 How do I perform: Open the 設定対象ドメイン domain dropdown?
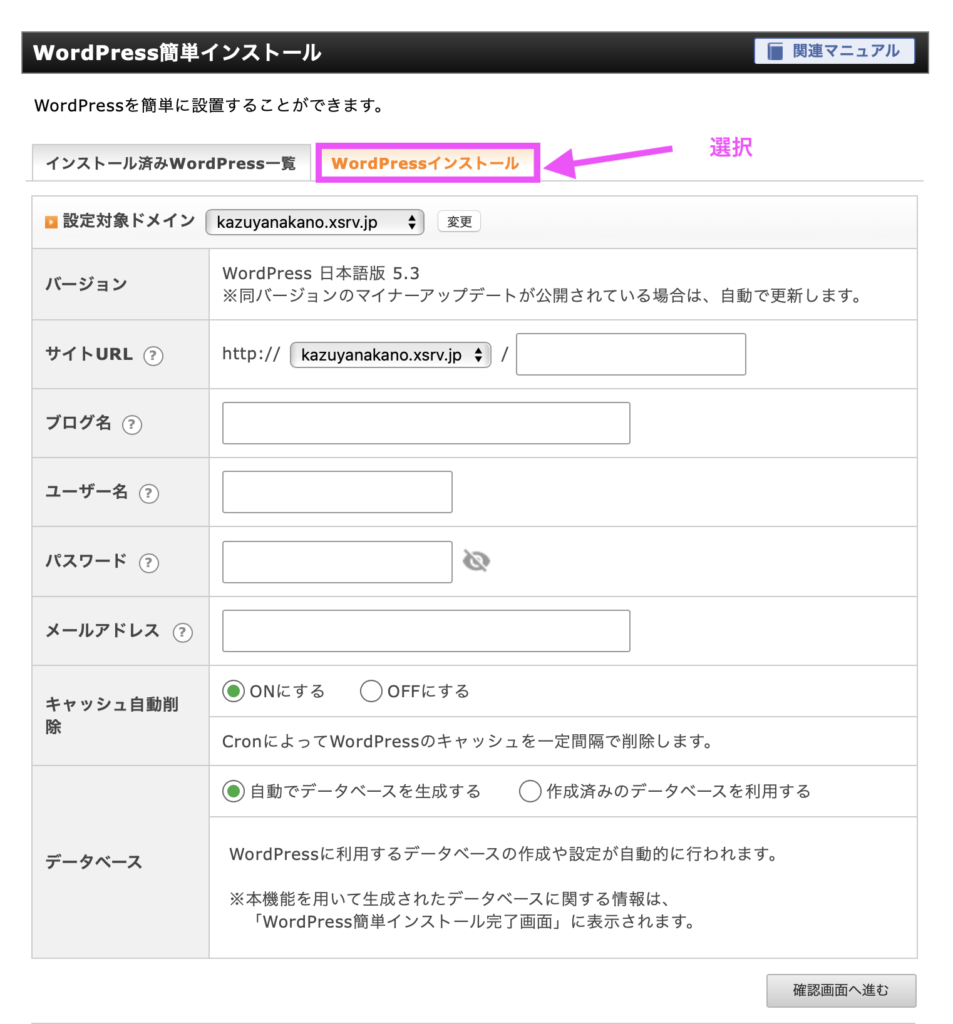315,222
